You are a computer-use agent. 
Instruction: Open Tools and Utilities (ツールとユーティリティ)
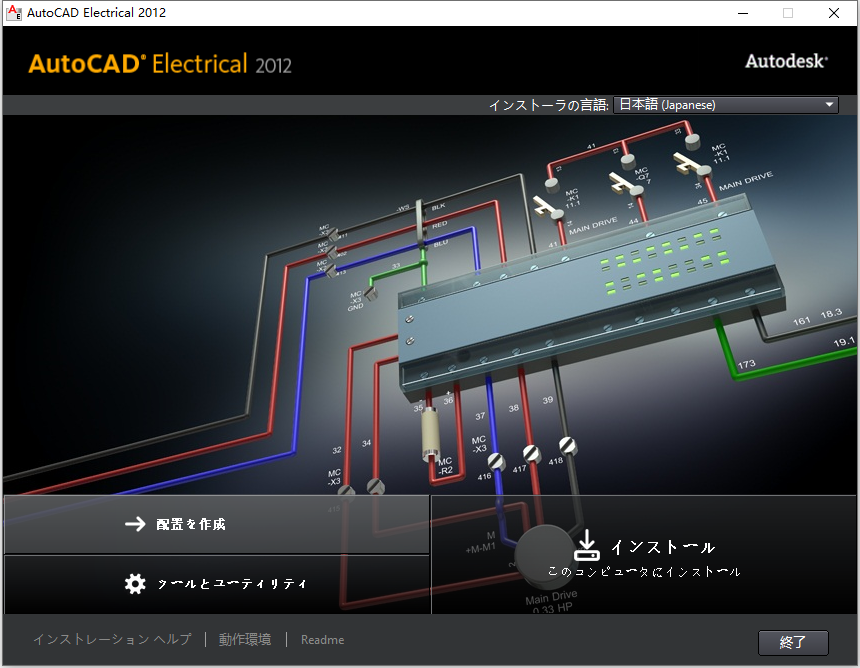click(x=217, y=584)
